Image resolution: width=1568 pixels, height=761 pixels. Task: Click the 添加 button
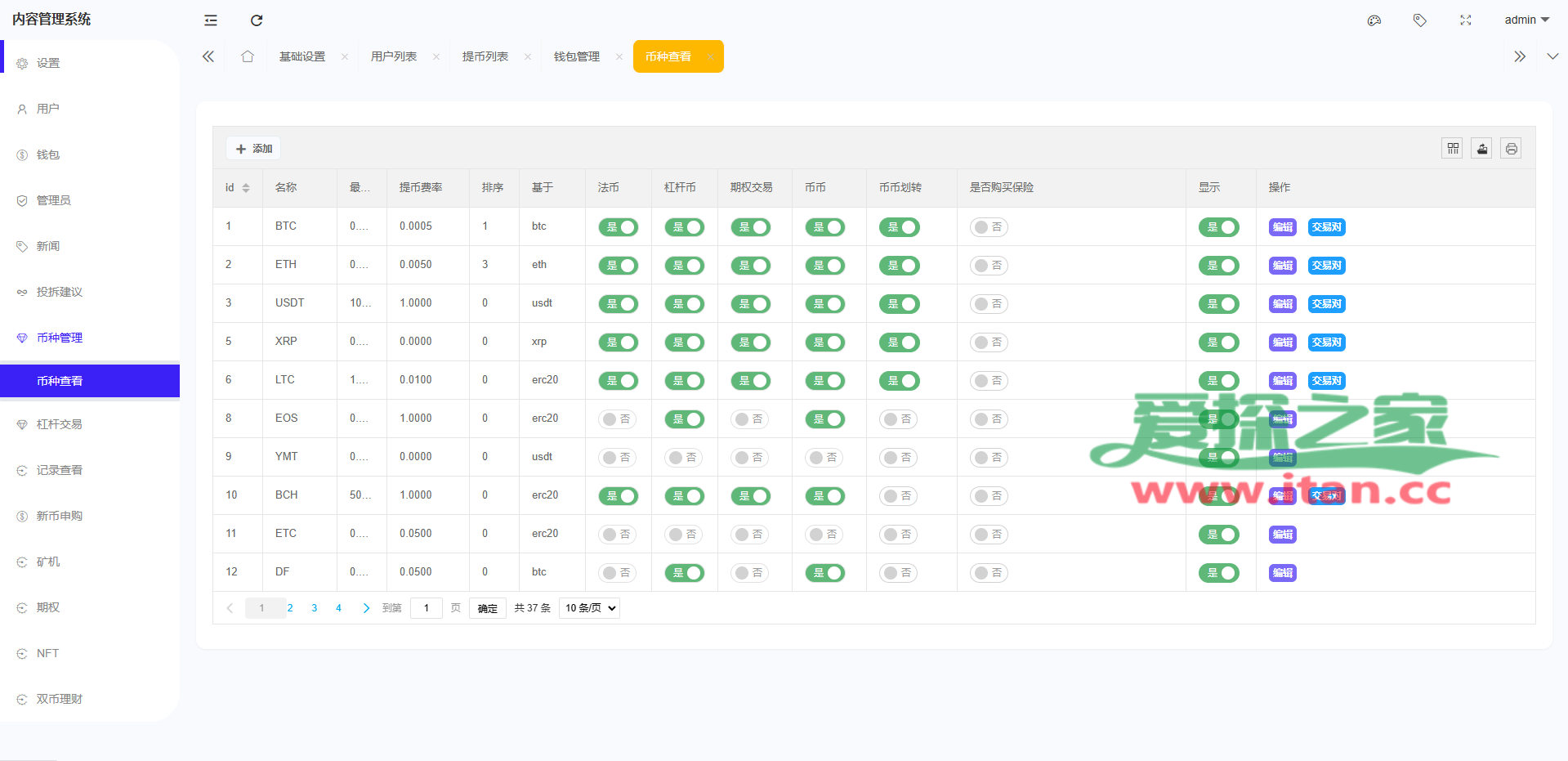tap(254, 149)
